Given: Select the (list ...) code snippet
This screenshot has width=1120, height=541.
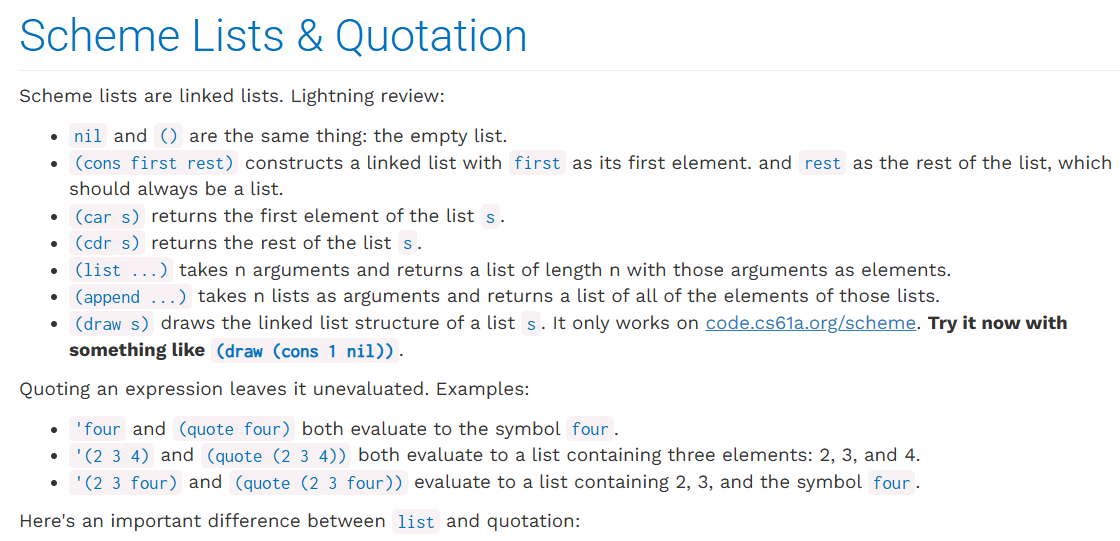Looking at the screenshot, I should pos(121,270).
